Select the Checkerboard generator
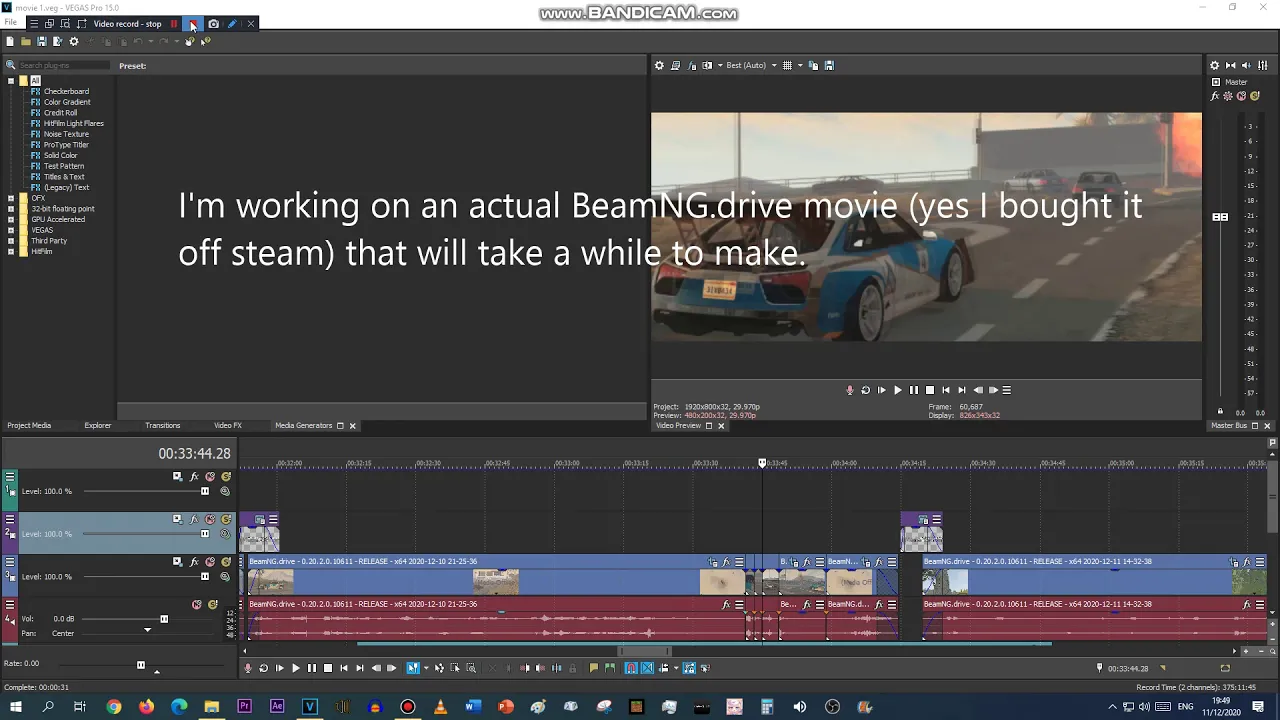 point(66,91)
